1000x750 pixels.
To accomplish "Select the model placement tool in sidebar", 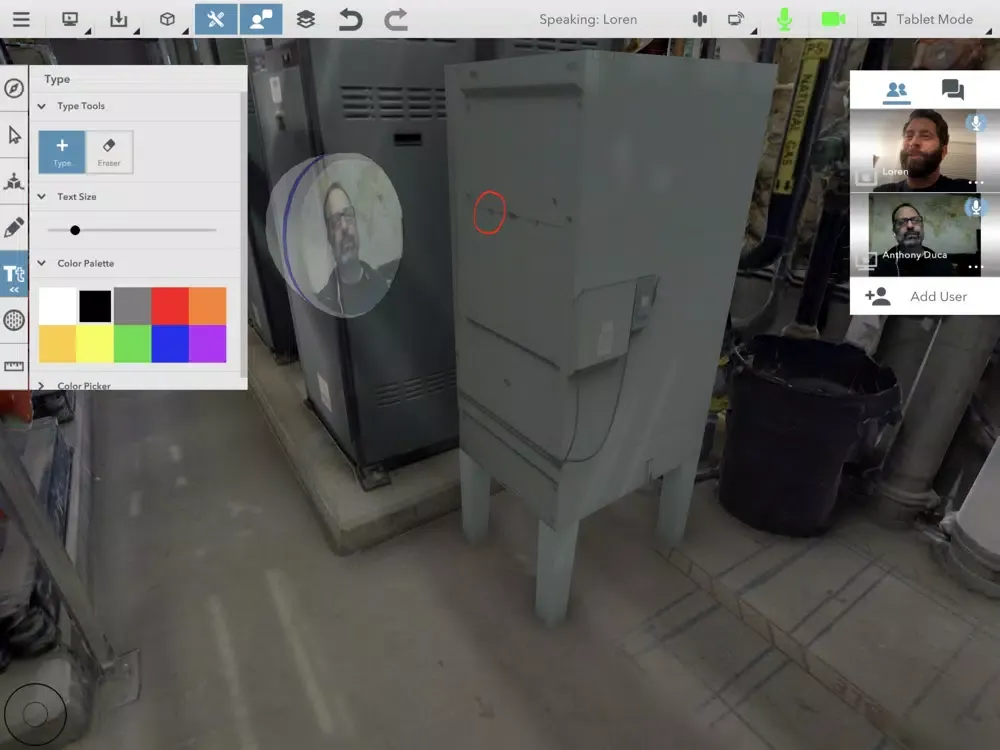I will tap(14, 182).
